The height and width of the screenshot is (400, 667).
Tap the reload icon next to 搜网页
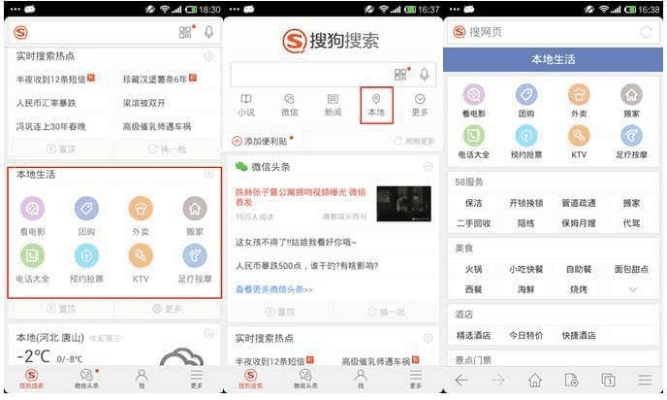[646, 32]
